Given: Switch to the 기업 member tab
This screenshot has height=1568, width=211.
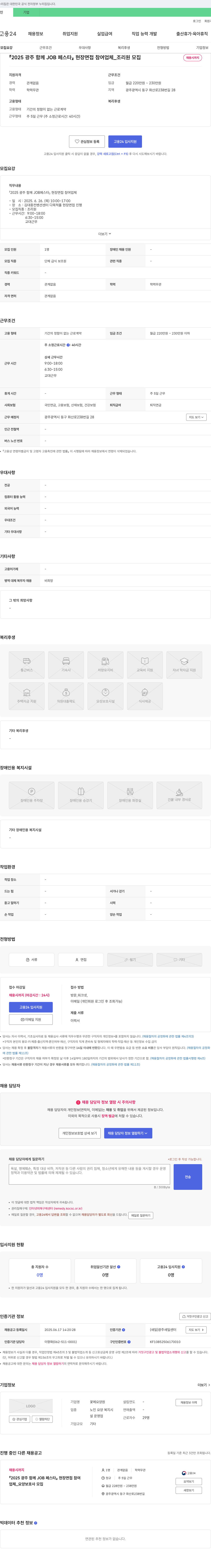Looking at the screenshot, I should tap(26, 12).
